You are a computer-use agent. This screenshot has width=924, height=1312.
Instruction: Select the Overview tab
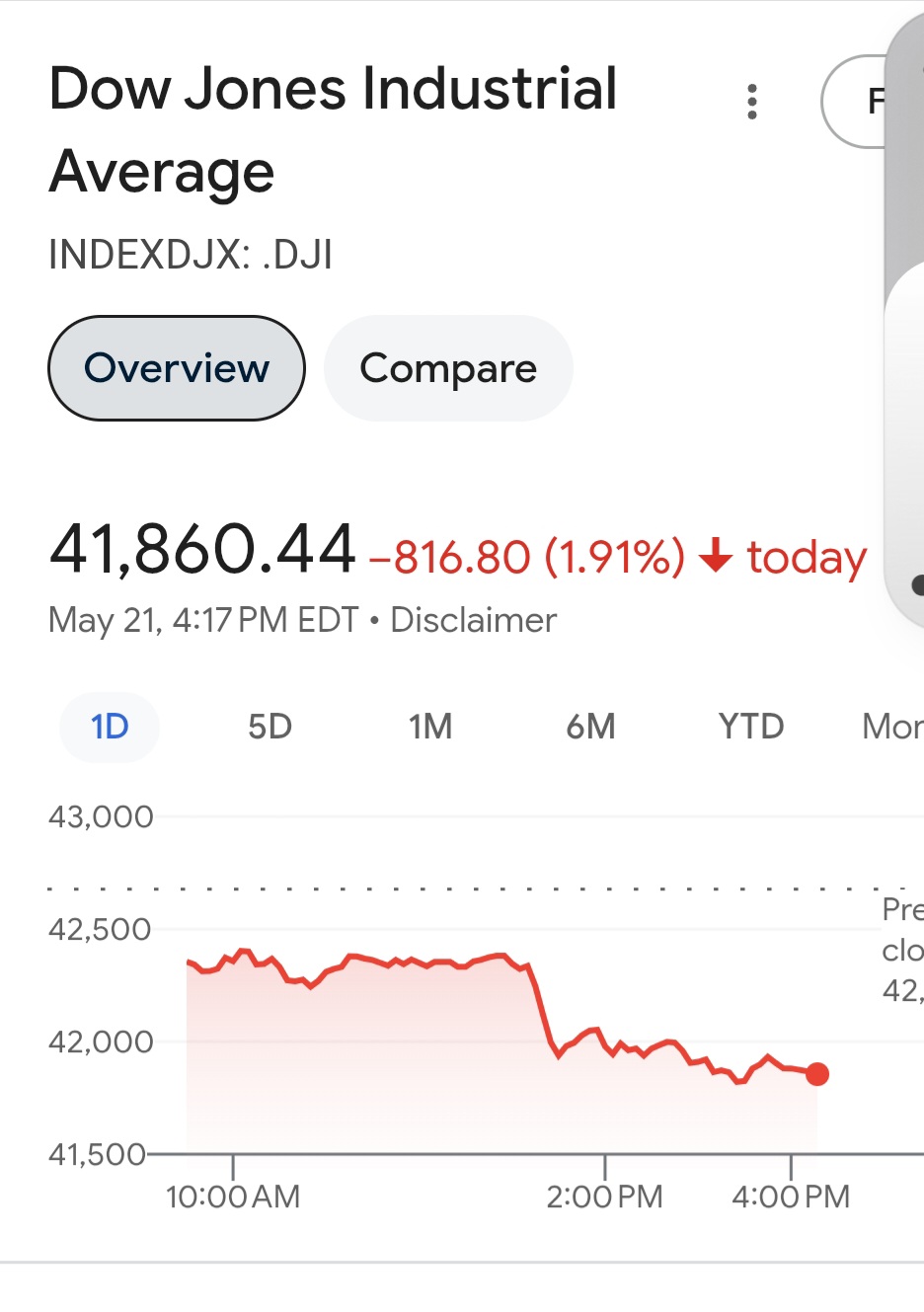(x=177, y=368)
